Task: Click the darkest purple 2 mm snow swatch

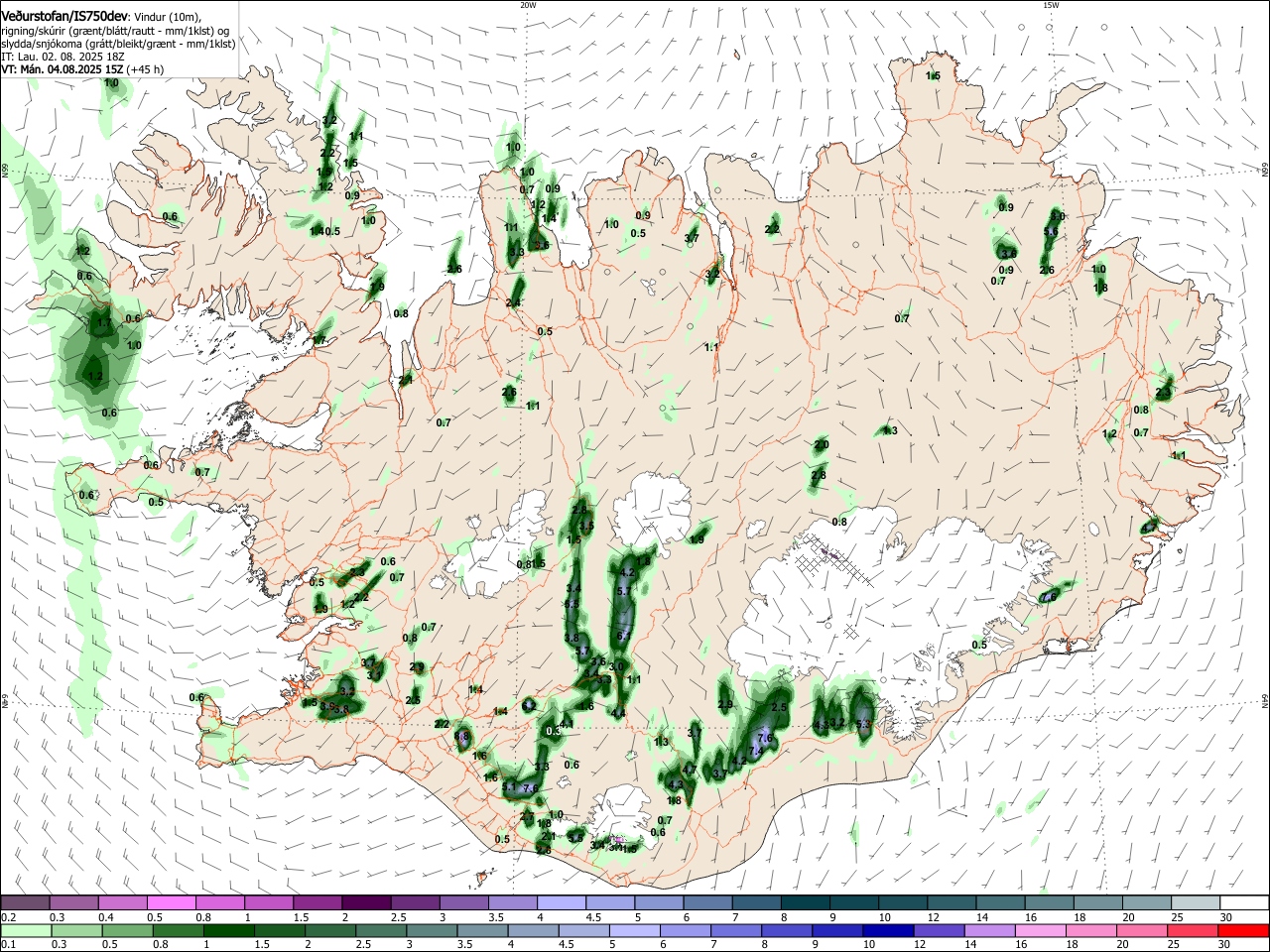Action: coord(365,902)
